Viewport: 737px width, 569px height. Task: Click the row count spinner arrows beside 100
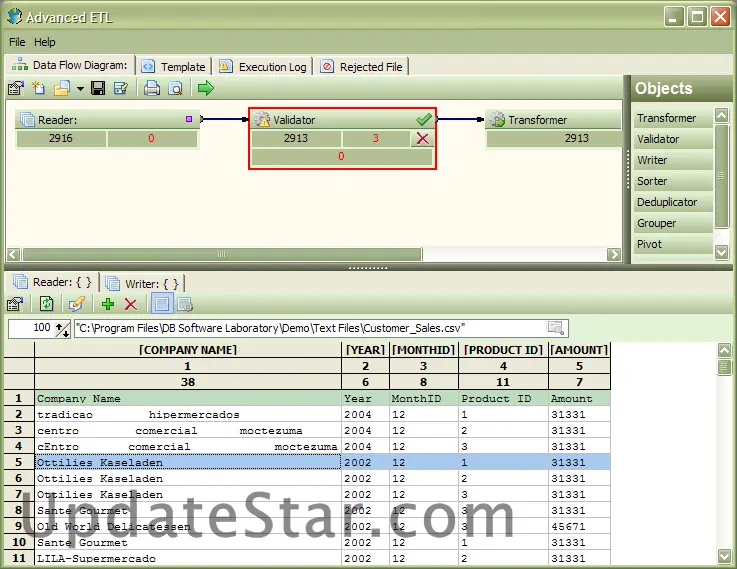pos(62,328)
